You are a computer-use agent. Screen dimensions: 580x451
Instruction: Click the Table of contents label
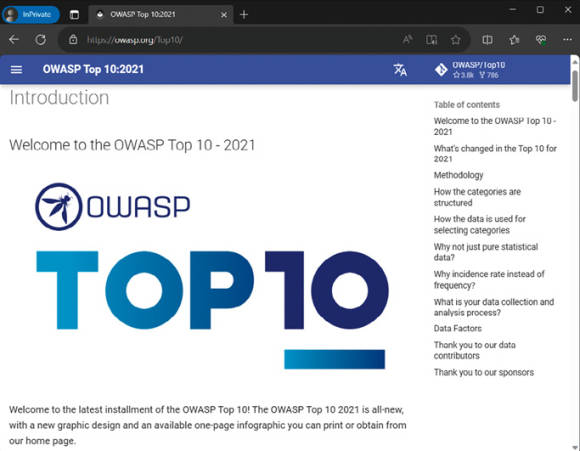(467, 105)
